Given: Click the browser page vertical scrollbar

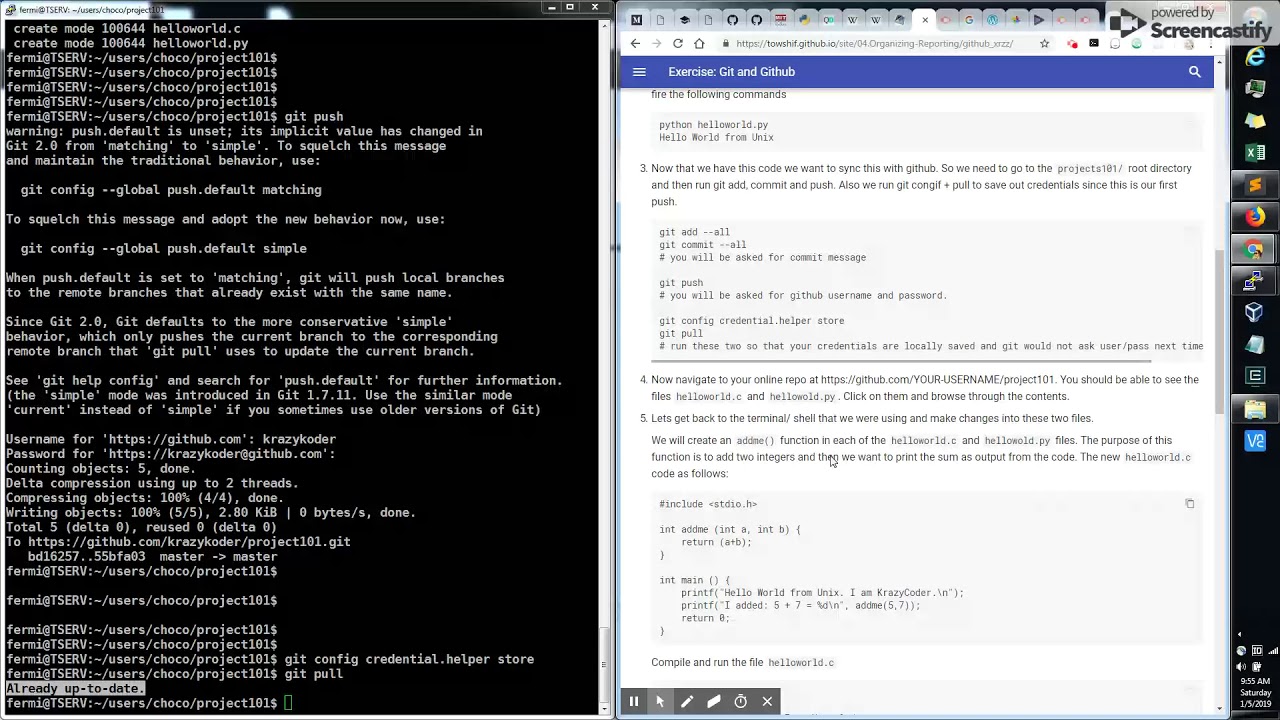Looking at the screenshot, I should tap(1219, 330).
